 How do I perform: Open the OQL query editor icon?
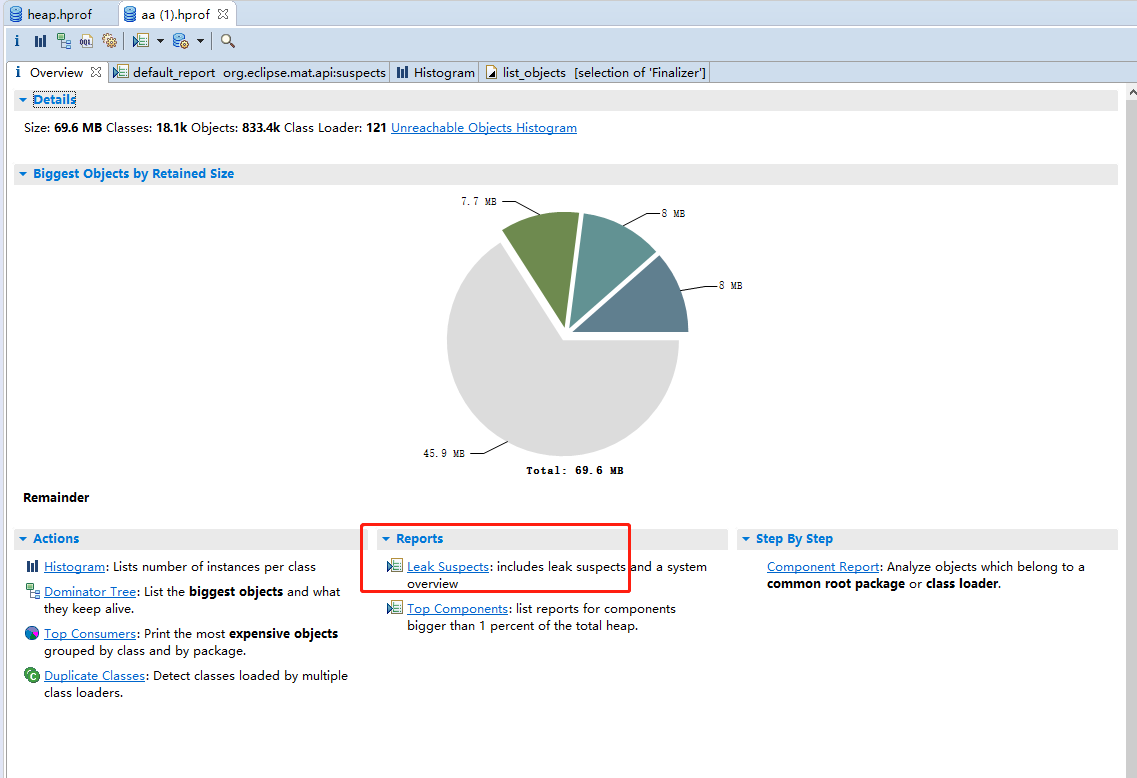pos(86,41)
